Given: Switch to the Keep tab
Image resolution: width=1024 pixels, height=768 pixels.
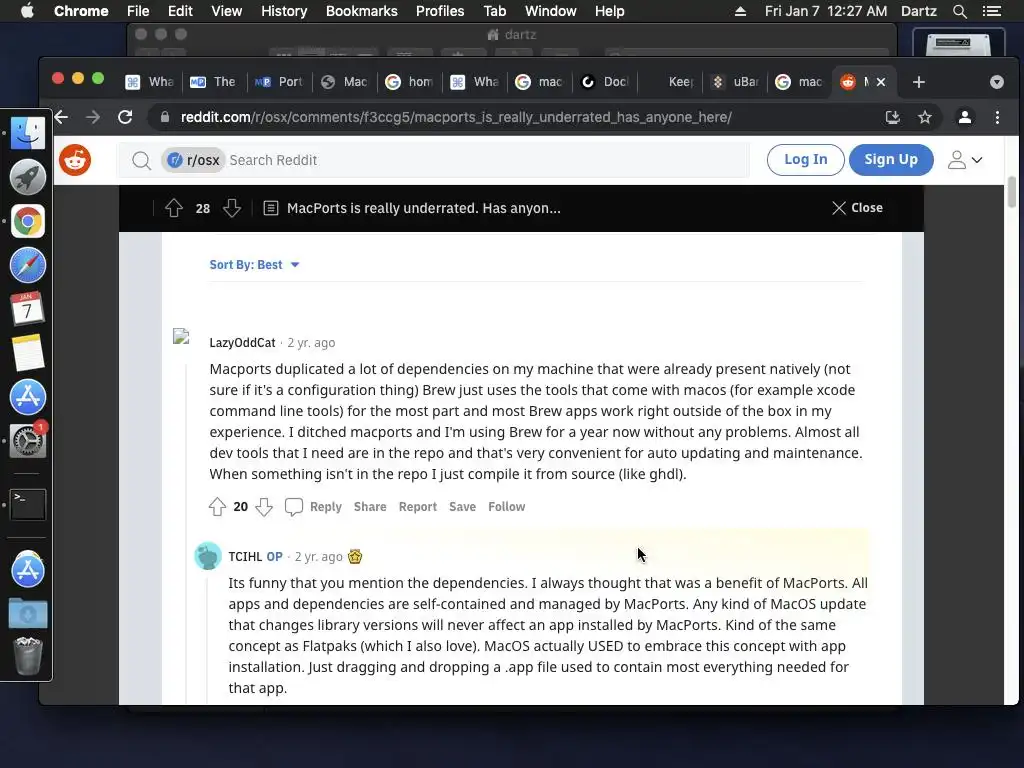Looking at the screenshot, I should tap(671, 82).
